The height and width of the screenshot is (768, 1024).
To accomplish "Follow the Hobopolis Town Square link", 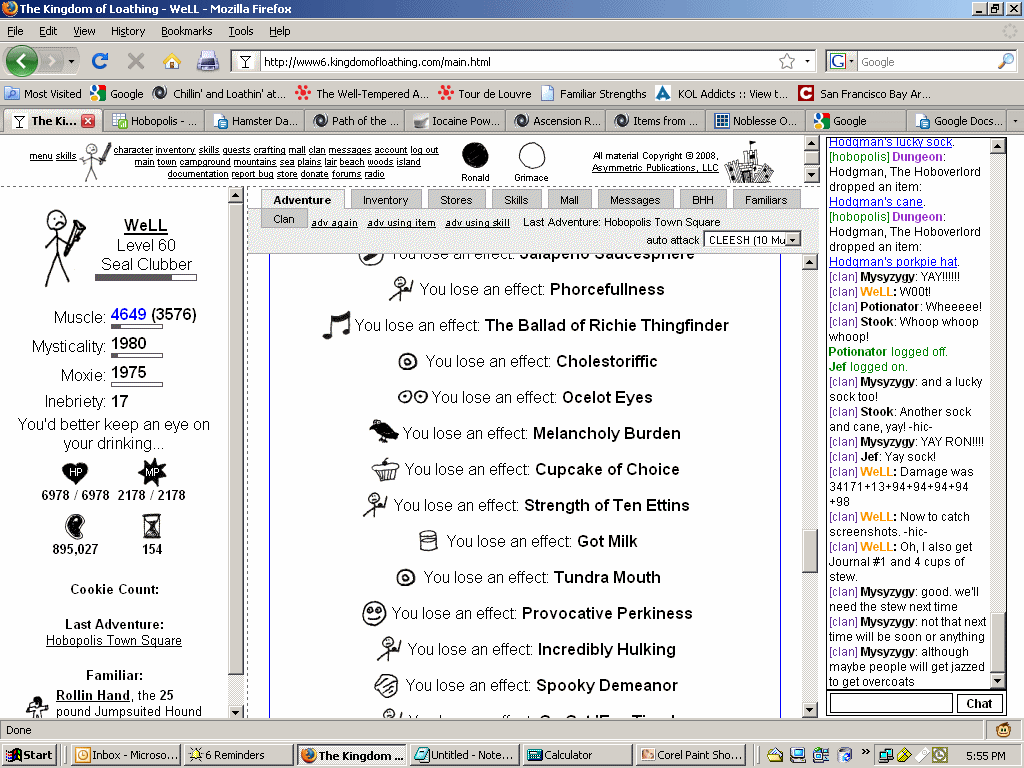I will click(x=114, y=640).
